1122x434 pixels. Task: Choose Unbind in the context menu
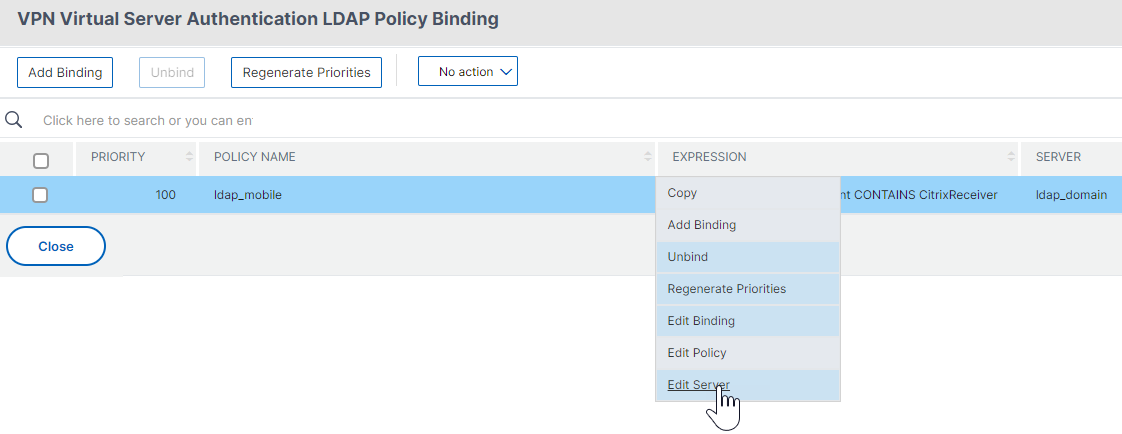pyautogui.click(x=748, y=257)
